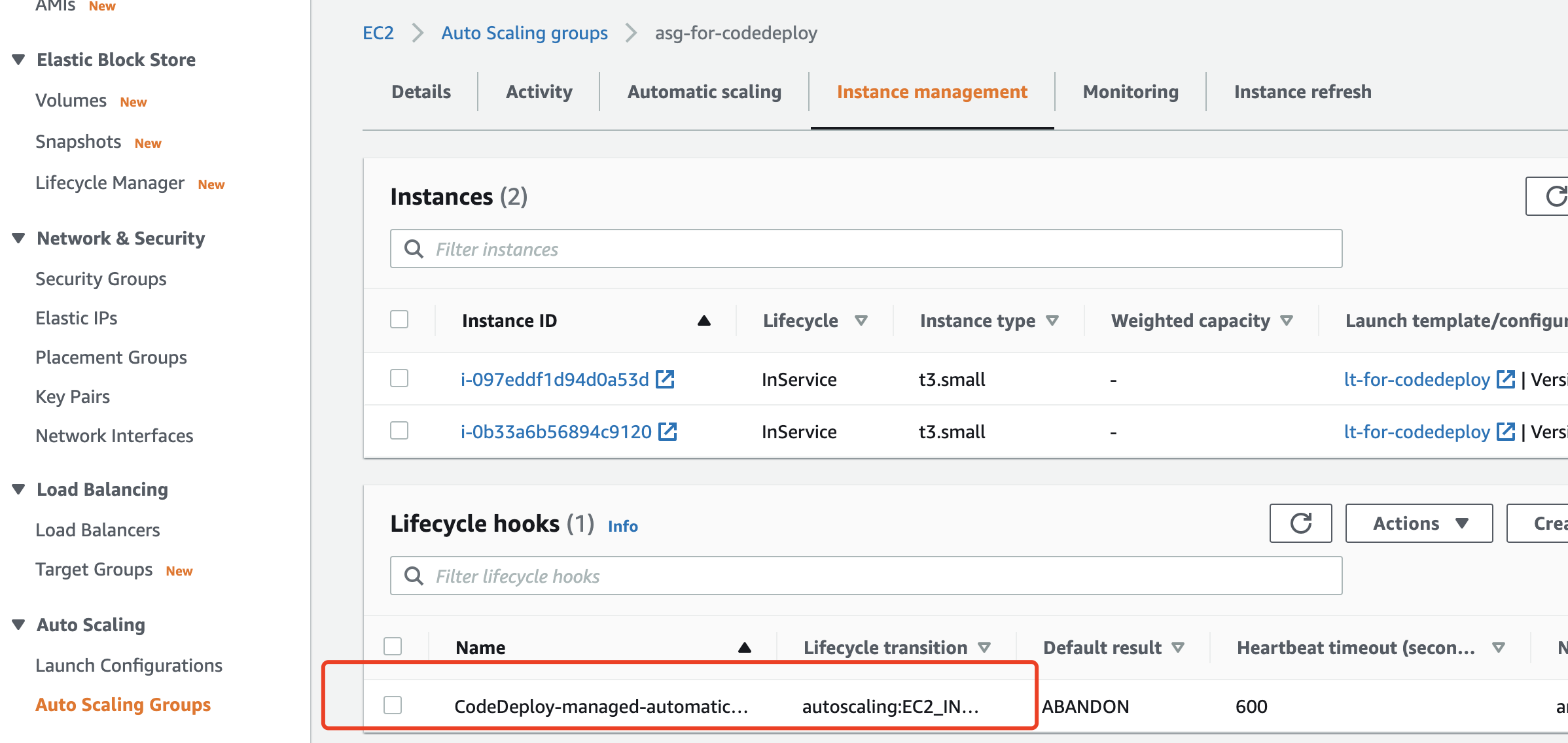Go to EC2 breadcrumb link
The height and width of the screenshot is (743, 1568).
(x=378, y=33)
